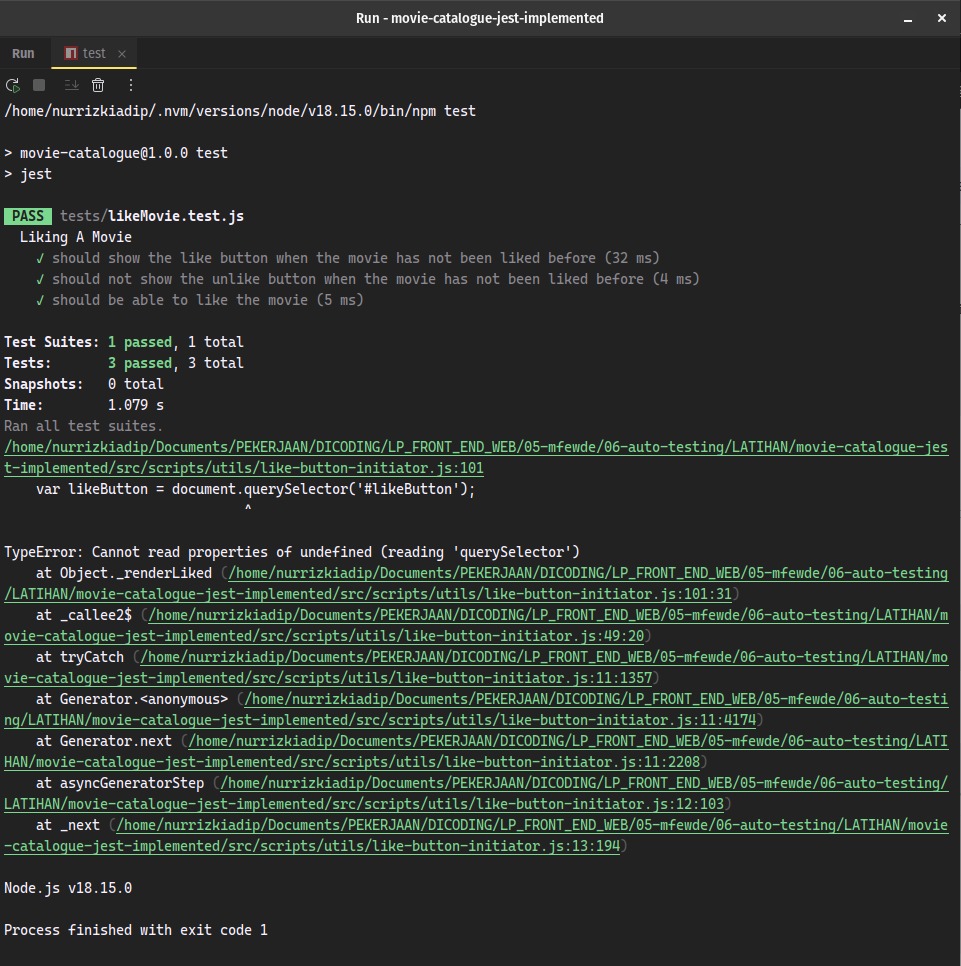Click the Stop process square icon

coord(39,85)
